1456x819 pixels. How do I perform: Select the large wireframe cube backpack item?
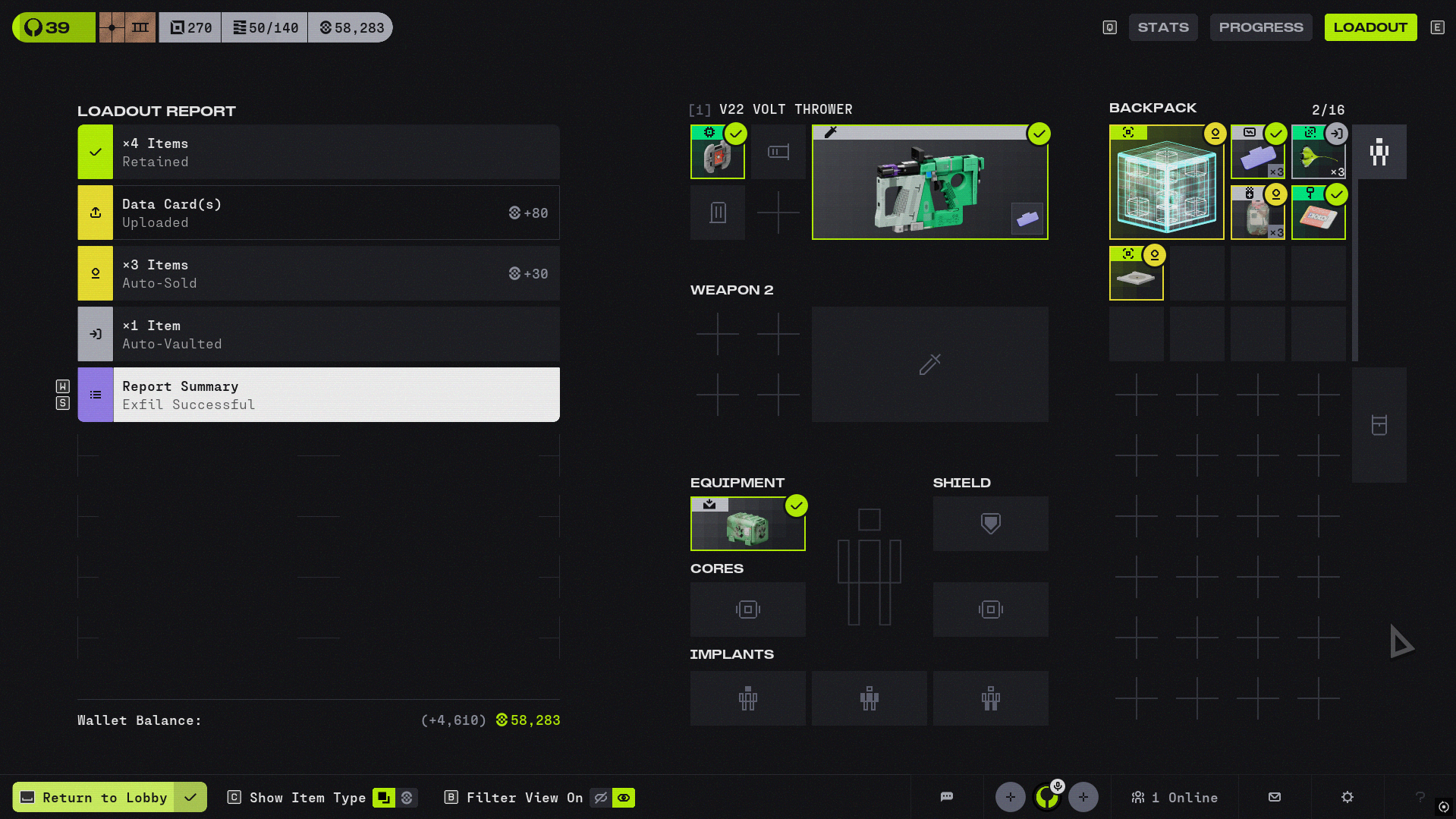[1167, 182]
